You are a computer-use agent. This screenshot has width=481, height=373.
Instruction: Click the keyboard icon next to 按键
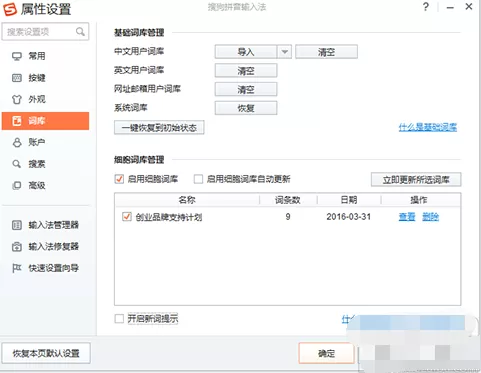point(17,78)
